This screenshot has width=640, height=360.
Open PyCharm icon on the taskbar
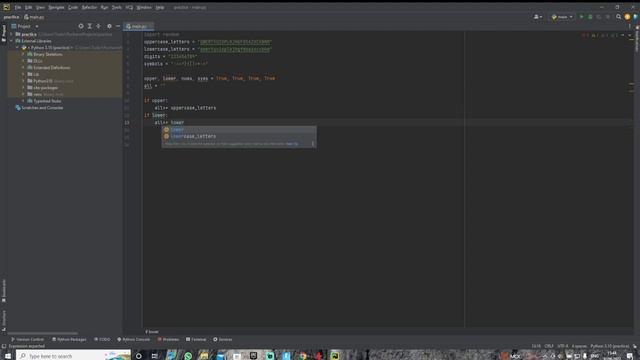[335, 356]
